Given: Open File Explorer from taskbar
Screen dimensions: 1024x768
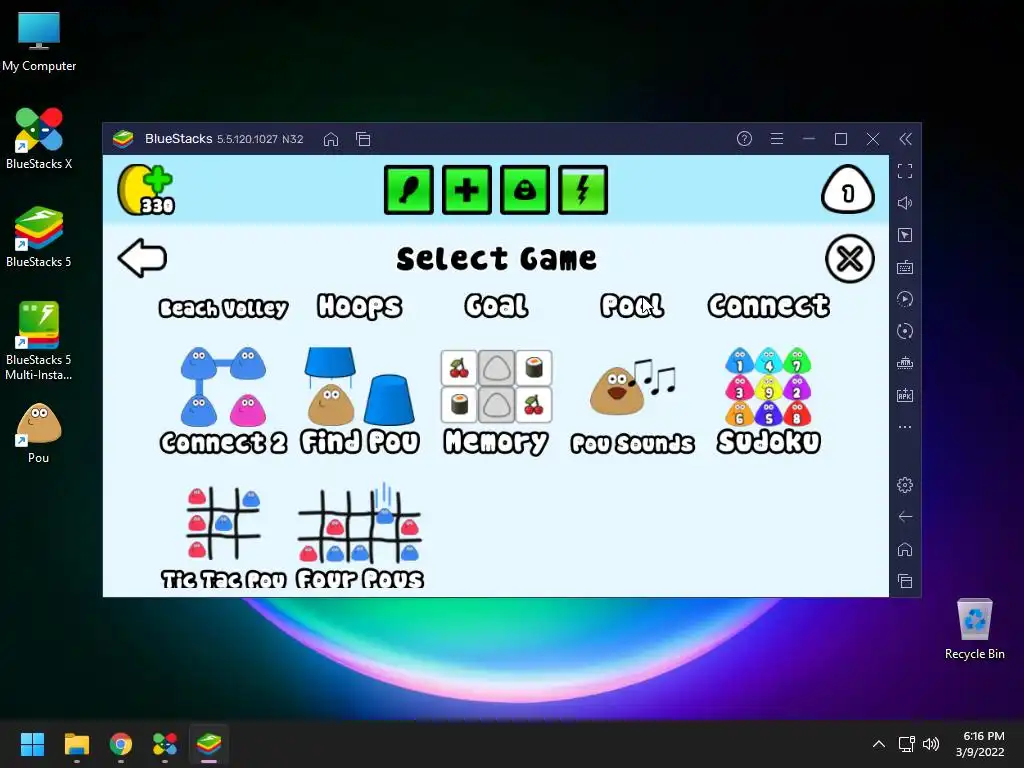Looking at the screenshot, I should pyautogui.click(x=76, y=744).
